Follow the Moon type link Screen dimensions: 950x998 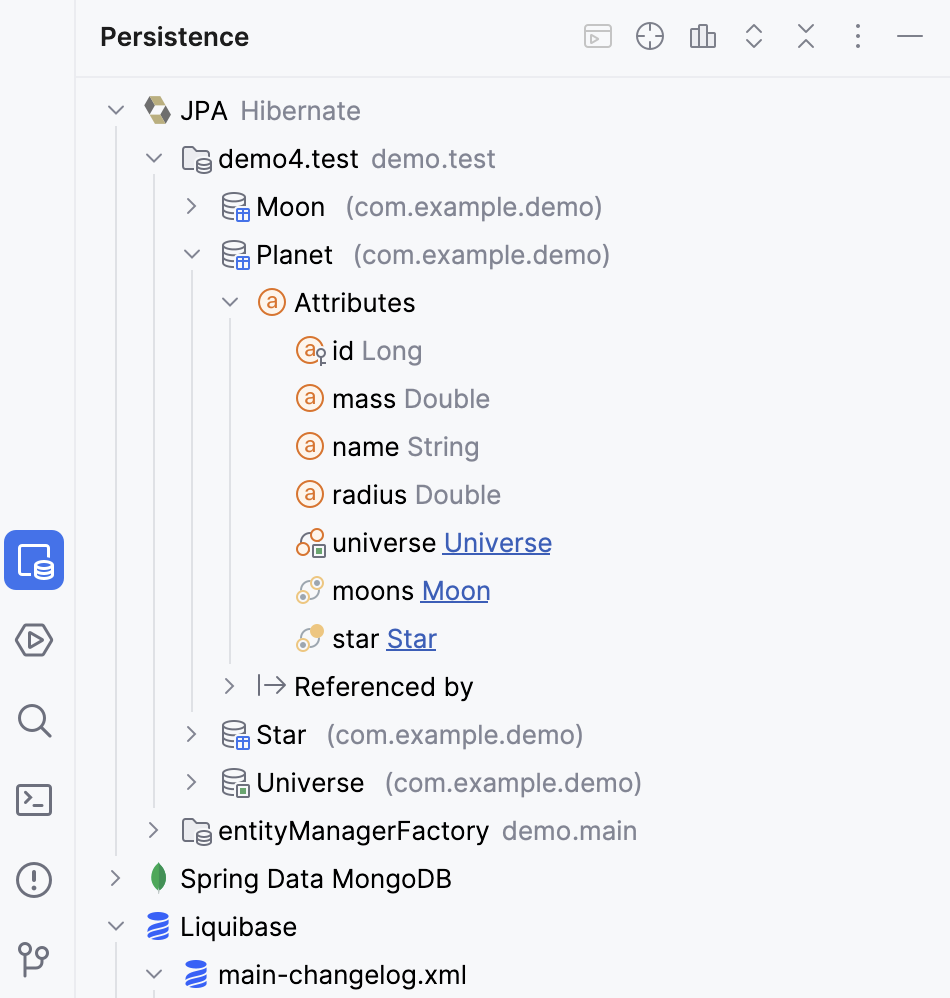pyautogui.click(x=456, y=591)
